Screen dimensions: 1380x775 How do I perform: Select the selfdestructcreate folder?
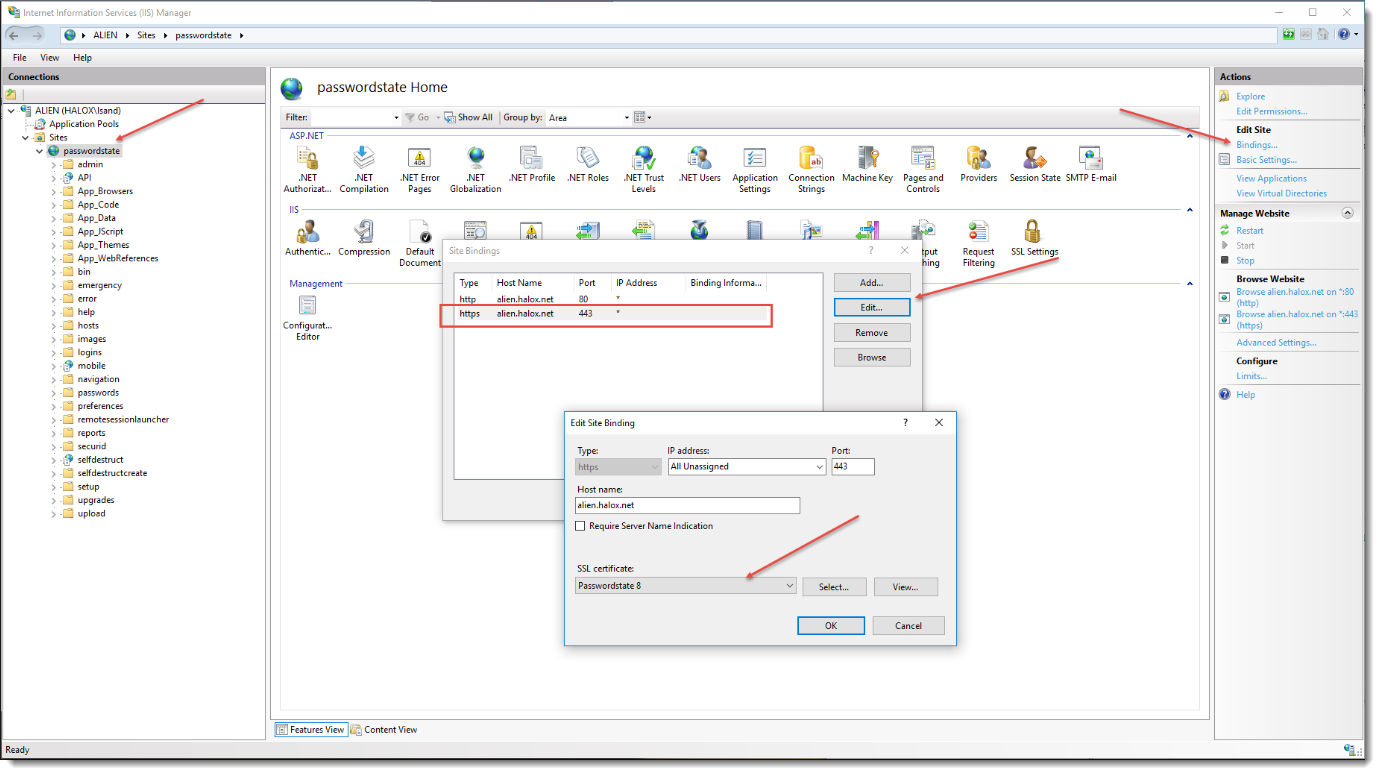[x=112, y=473]
